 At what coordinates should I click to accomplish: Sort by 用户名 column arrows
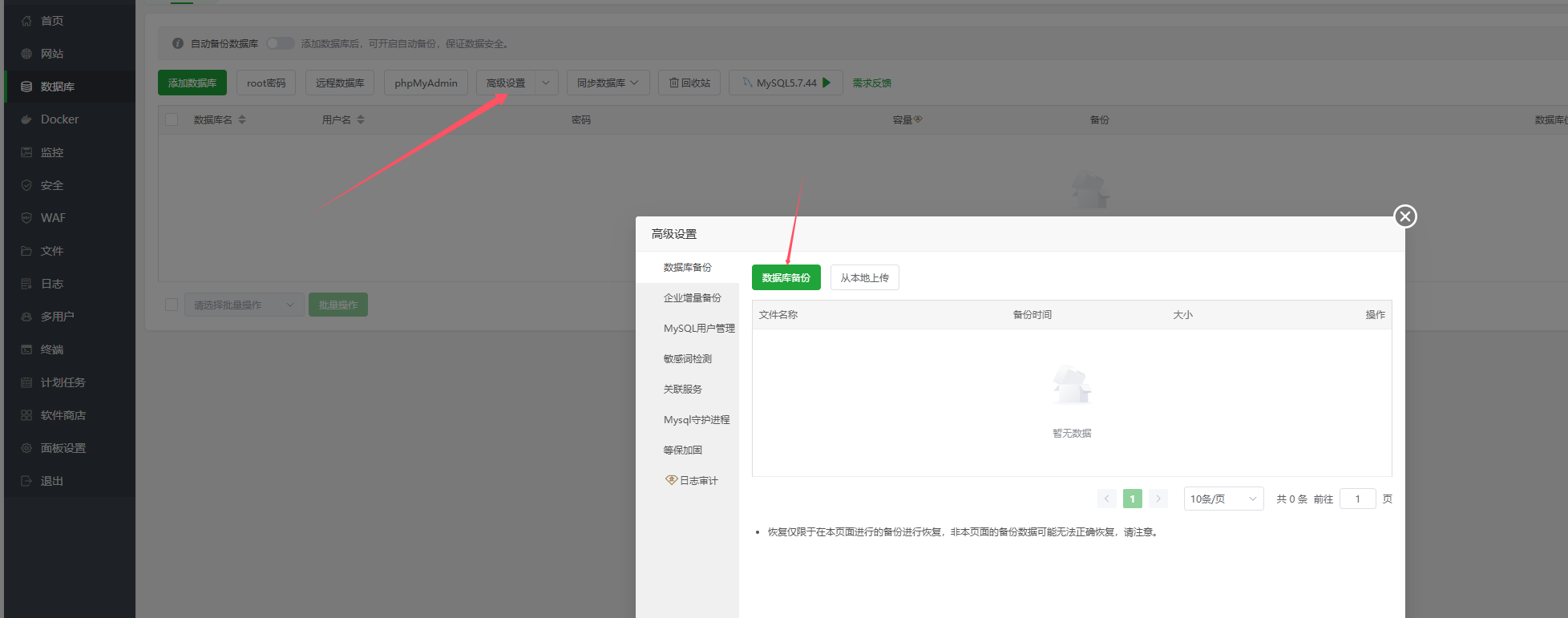pyautogui.click(x=361, y=119)
